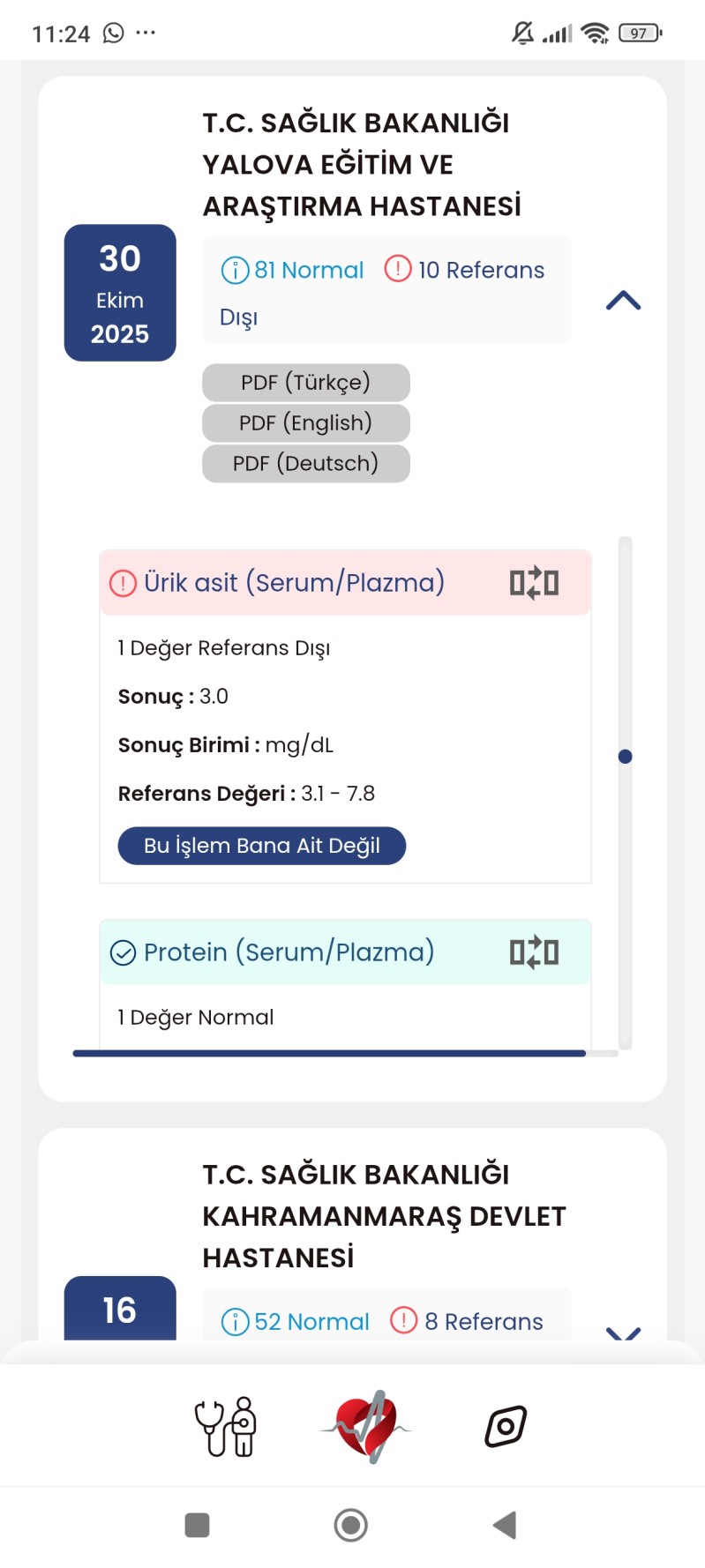Click the vertical results scrollbar handle

[626, 757]
